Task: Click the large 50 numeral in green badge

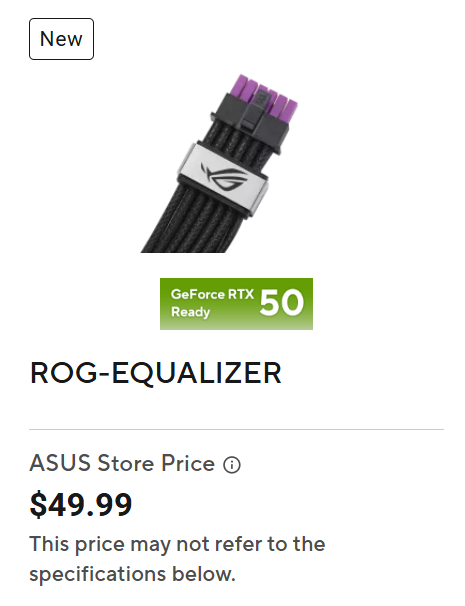Action: 282,303
